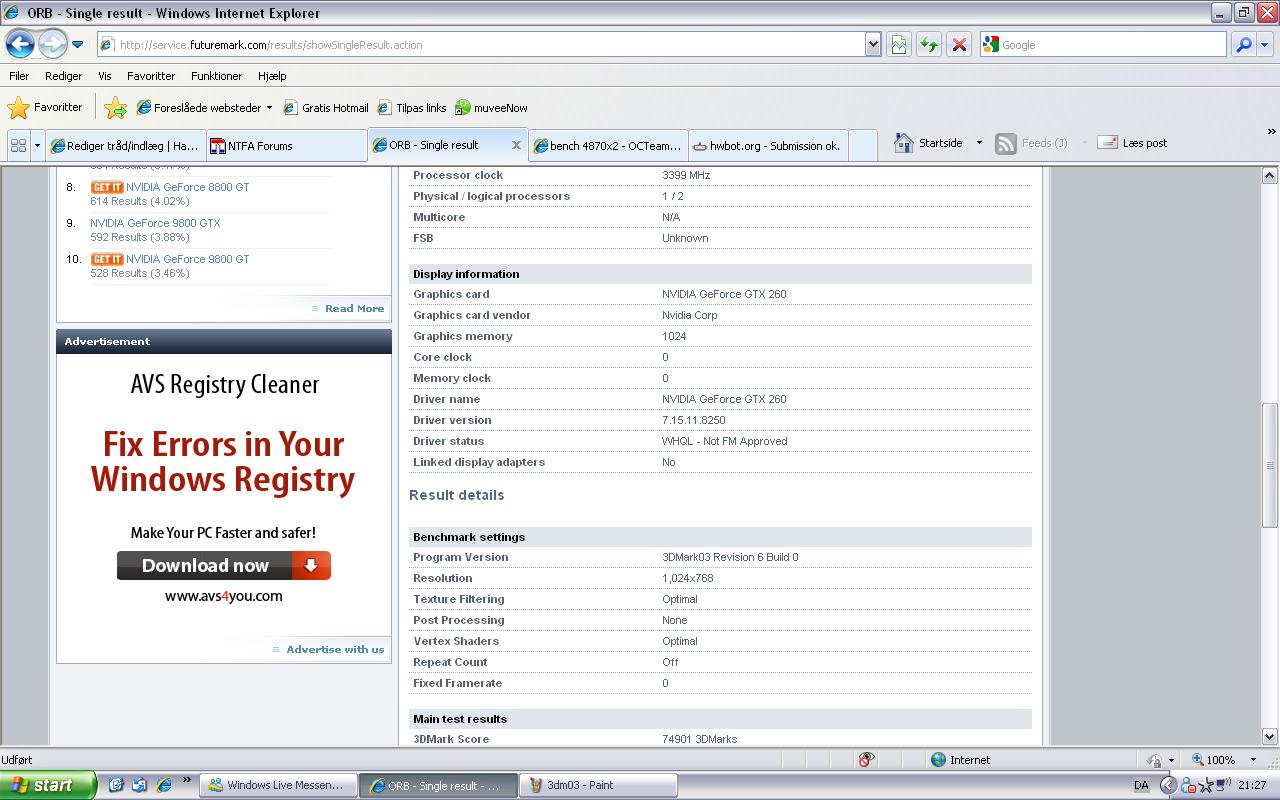Viewport: 1280px width, 800px height.
Task: Click the Internet Explorer quick launch icon
Action: pyautogui.click(x=164, y=785)
